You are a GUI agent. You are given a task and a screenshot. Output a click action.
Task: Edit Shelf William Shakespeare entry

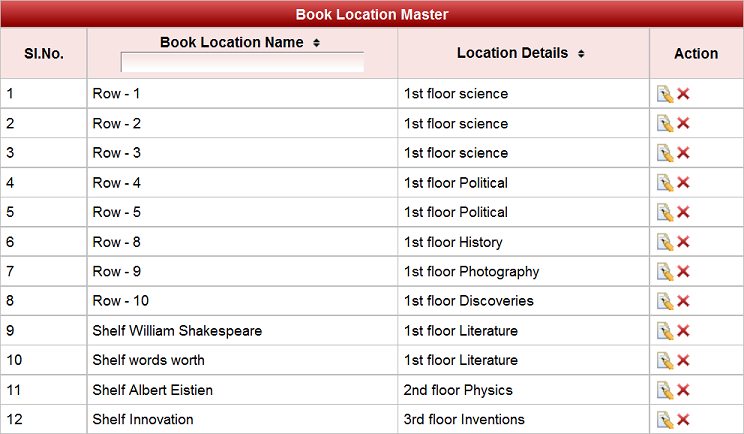tap(664, 331)
